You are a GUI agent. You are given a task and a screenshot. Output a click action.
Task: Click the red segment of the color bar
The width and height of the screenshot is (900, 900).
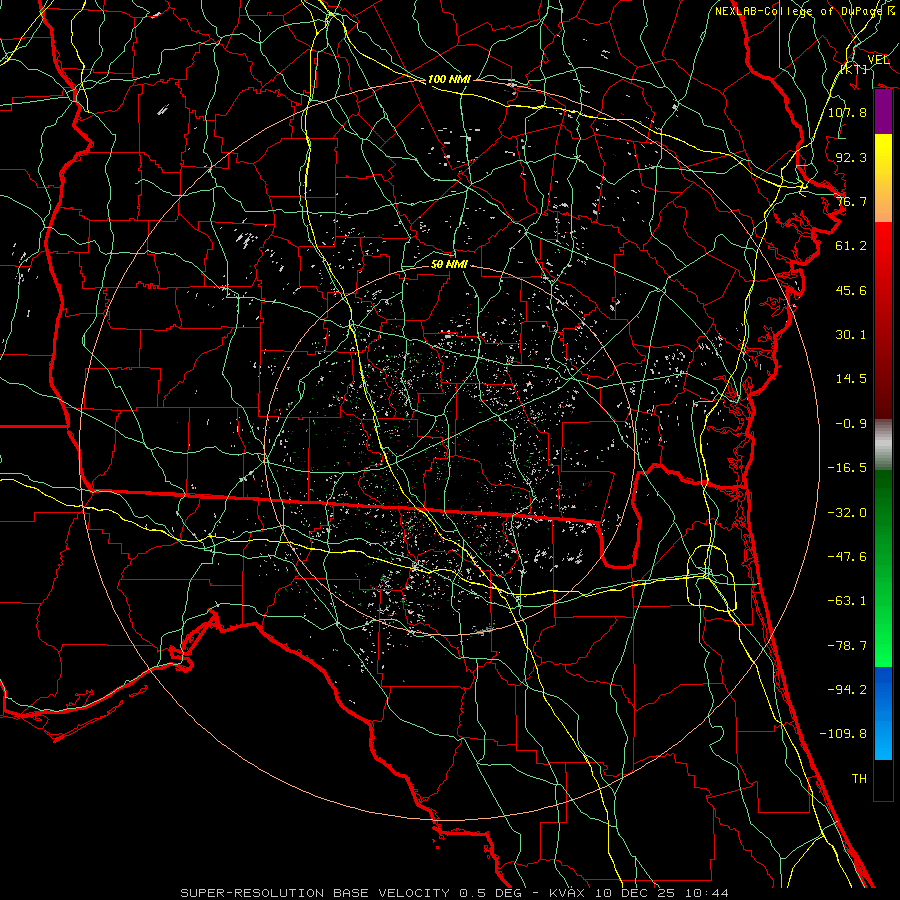[x=883, y=320]
